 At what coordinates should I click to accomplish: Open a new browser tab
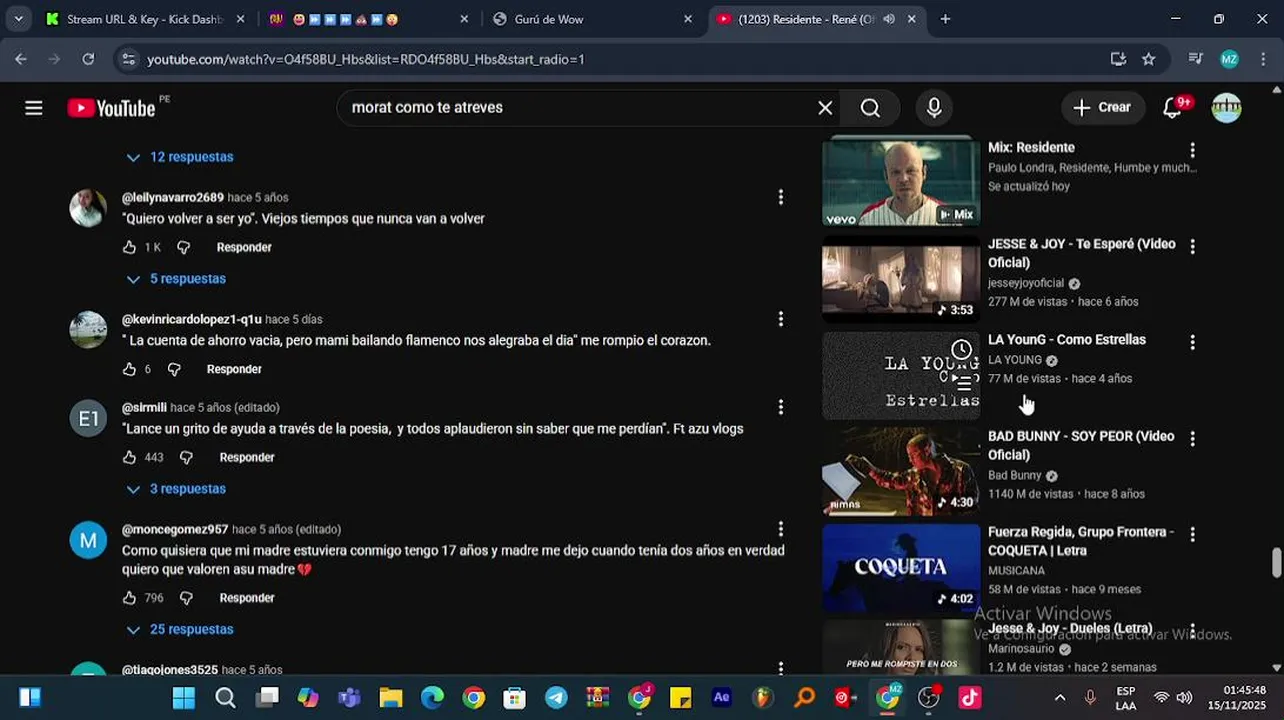(945, 19)
